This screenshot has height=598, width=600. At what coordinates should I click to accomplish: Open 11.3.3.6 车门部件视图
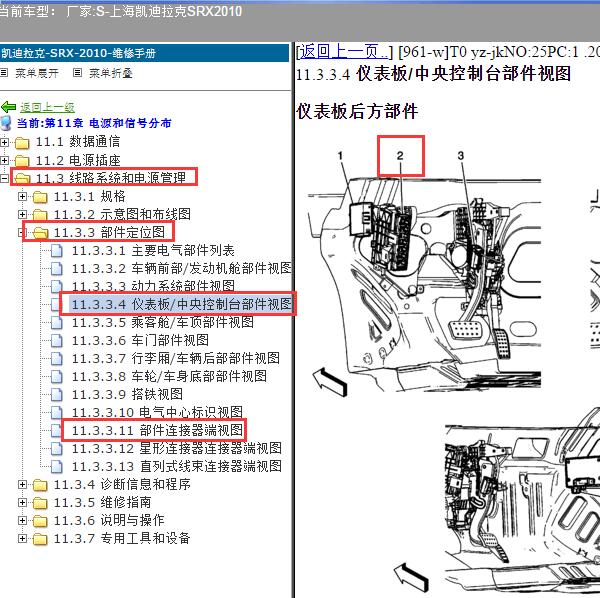[x=140, y=341]
